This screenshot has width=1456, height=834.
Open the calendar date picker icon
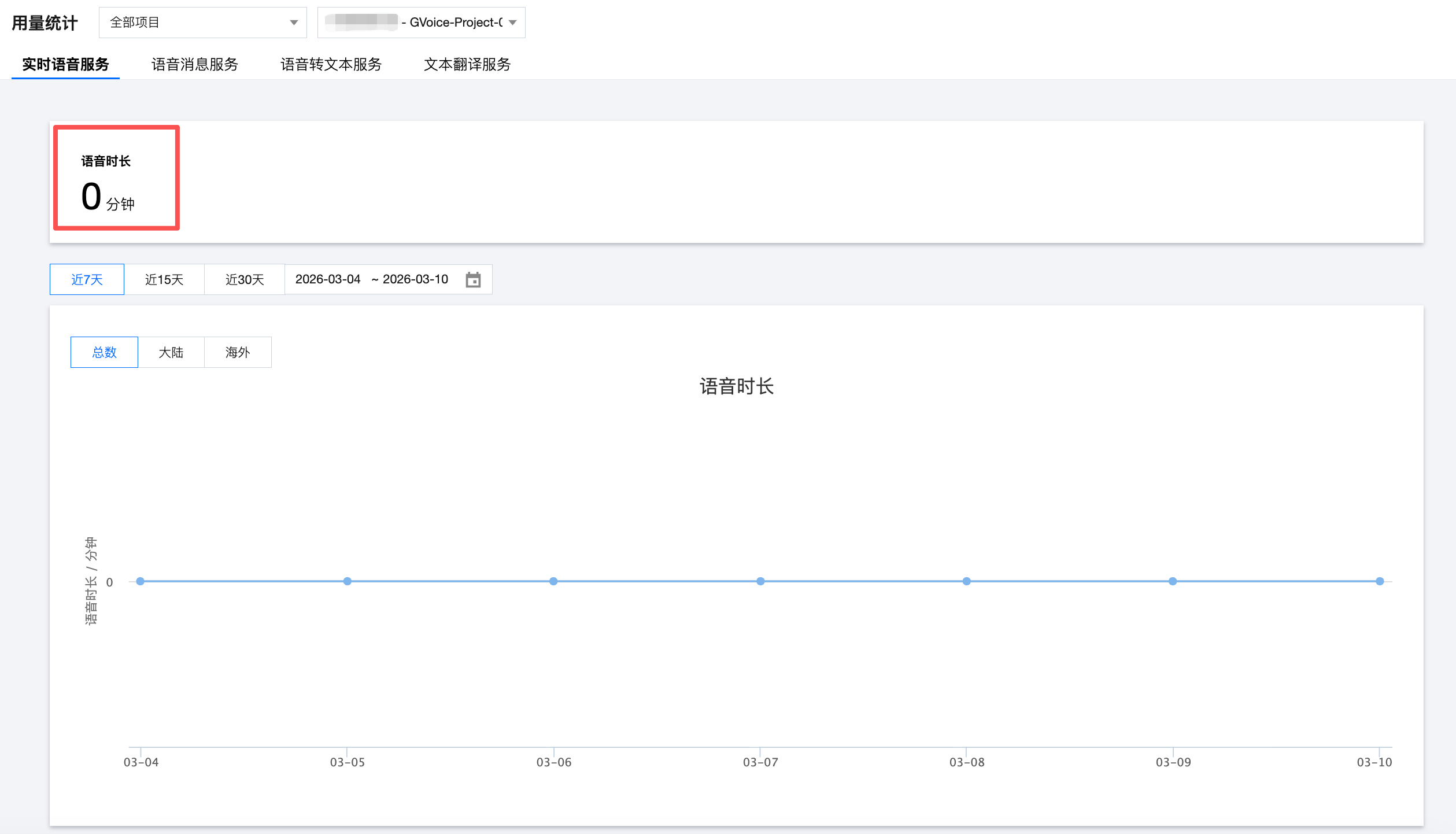tap(473, 280)
